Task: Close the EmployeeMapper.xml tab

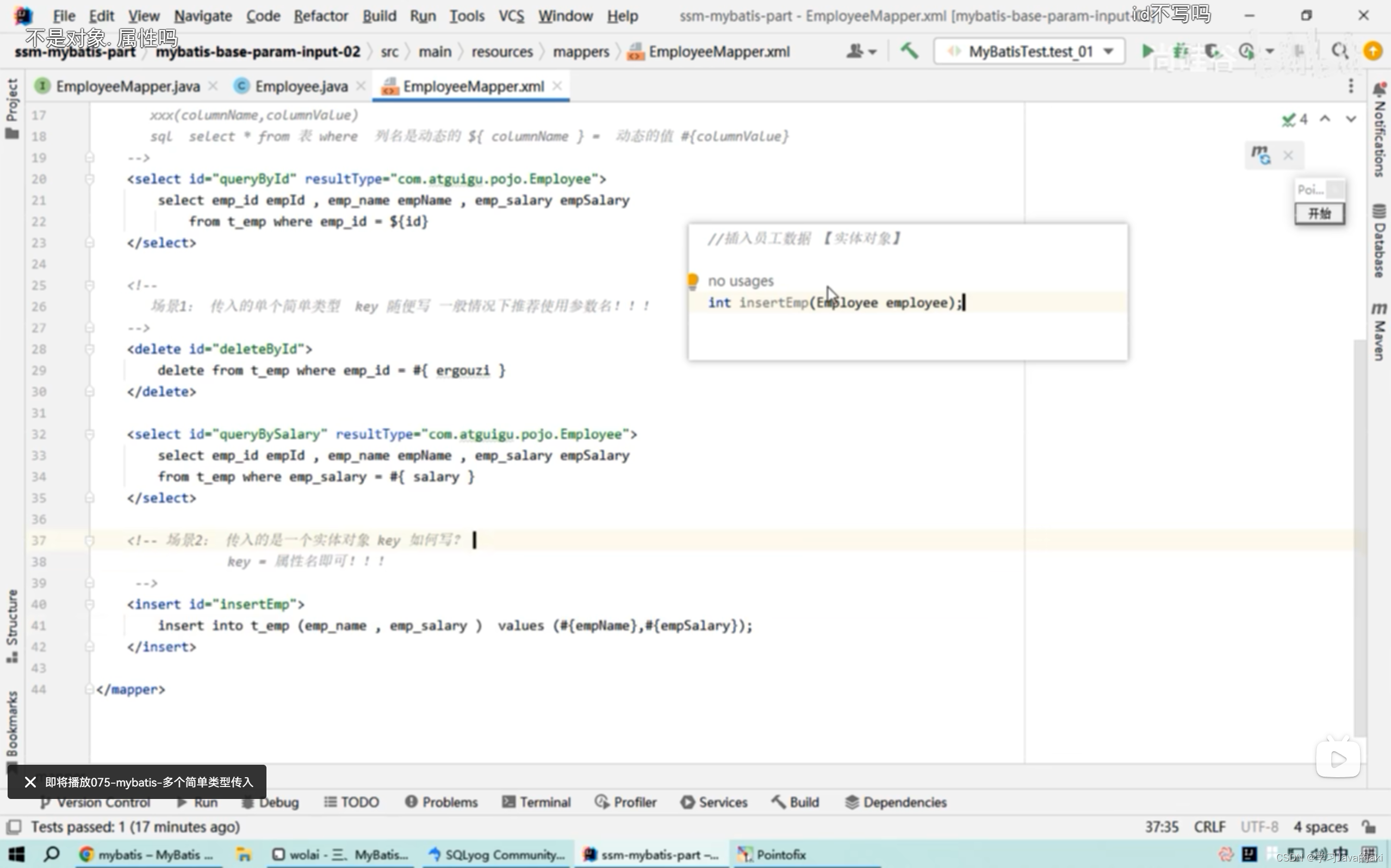Action: [x=556, y=86]
